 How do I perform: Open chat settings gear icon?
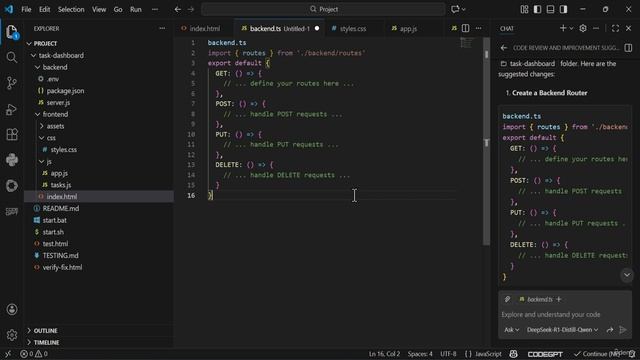pyautogui.click(x=583, y=28)
